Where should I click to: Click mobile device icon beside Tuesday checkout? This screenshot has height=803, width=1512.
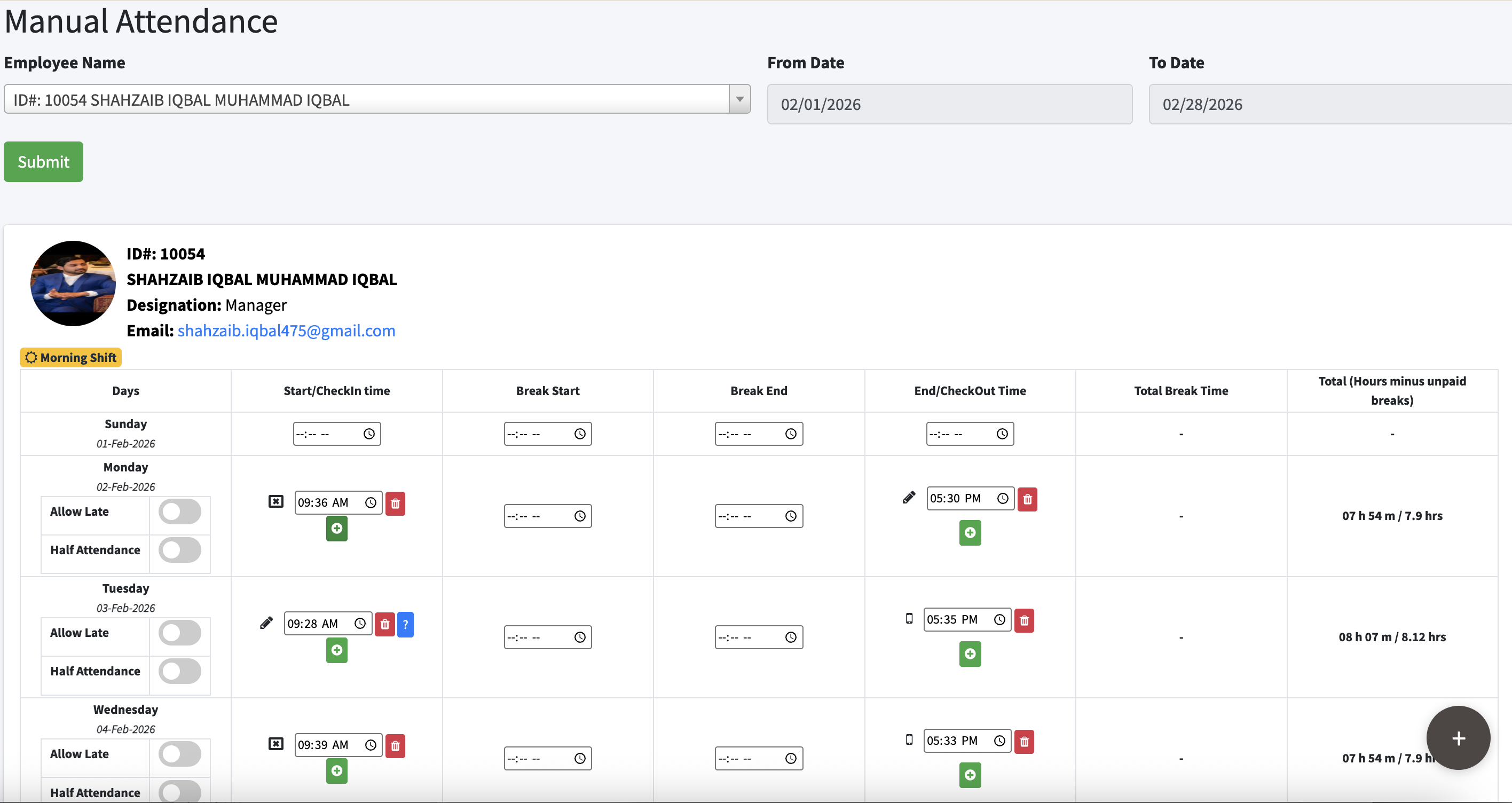pyautogui.click(x=909, y=619)
